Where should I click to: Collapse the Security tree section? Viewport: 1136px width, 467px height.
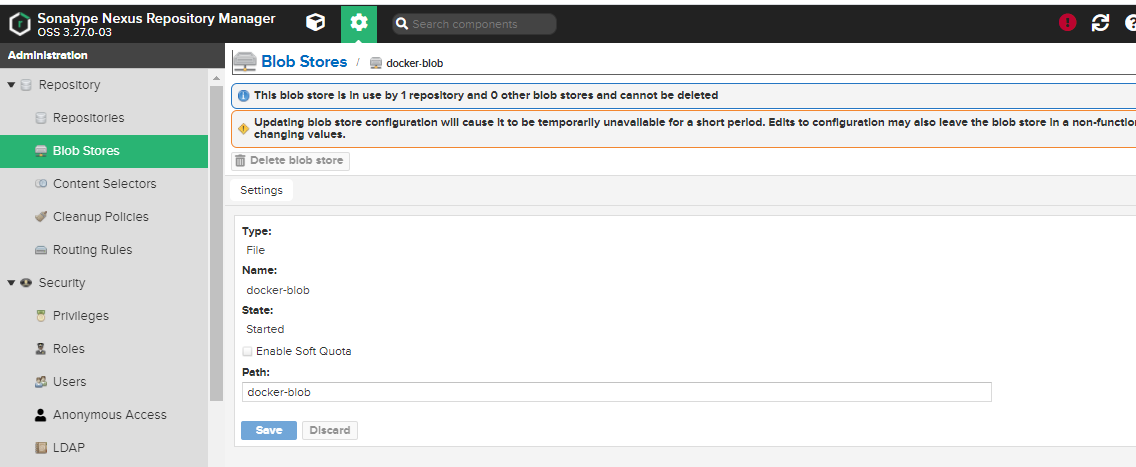[x=11, y=283]
